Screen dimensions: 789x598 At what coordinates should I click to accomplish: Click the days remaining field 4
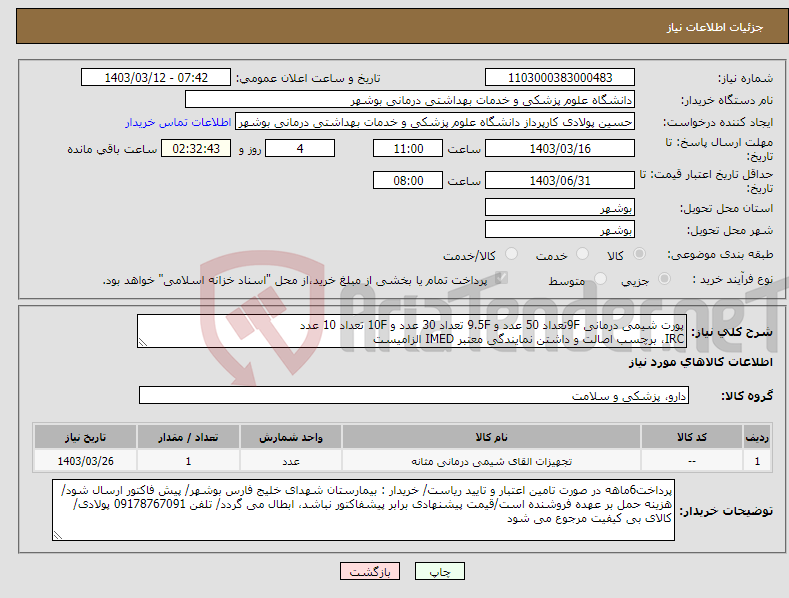(300, 148)
